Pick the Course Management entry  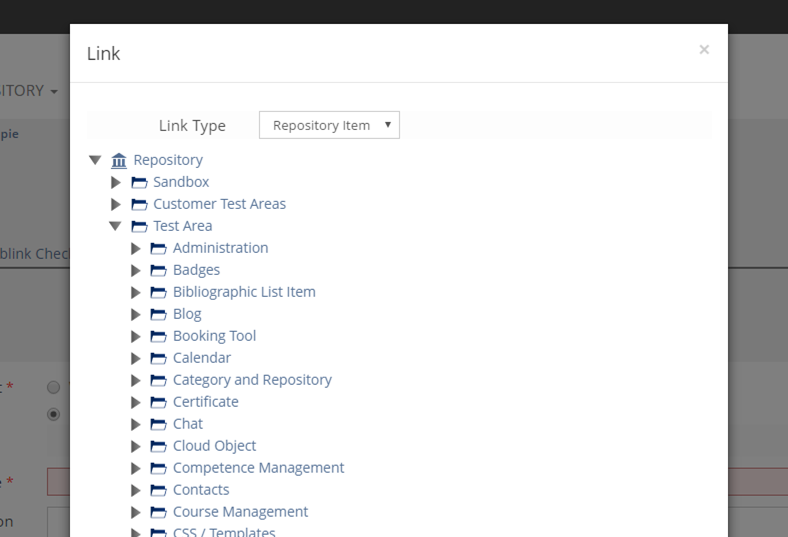click(240, 512)
